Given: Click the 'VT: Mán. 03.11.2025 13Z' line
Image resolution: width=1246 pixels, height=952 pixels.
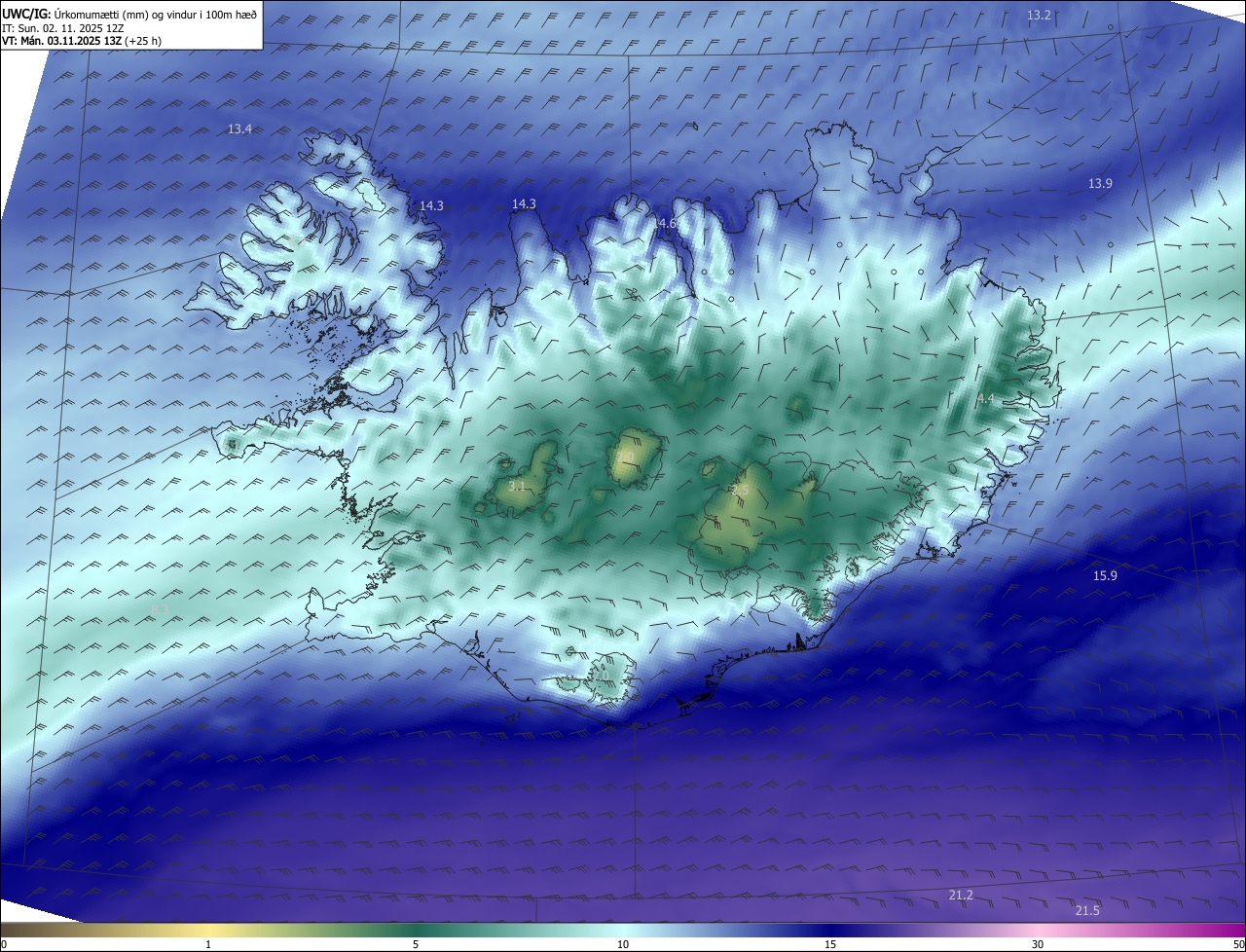Looking at the screenshot, I should pyautogui.click(x=82, y=41).
